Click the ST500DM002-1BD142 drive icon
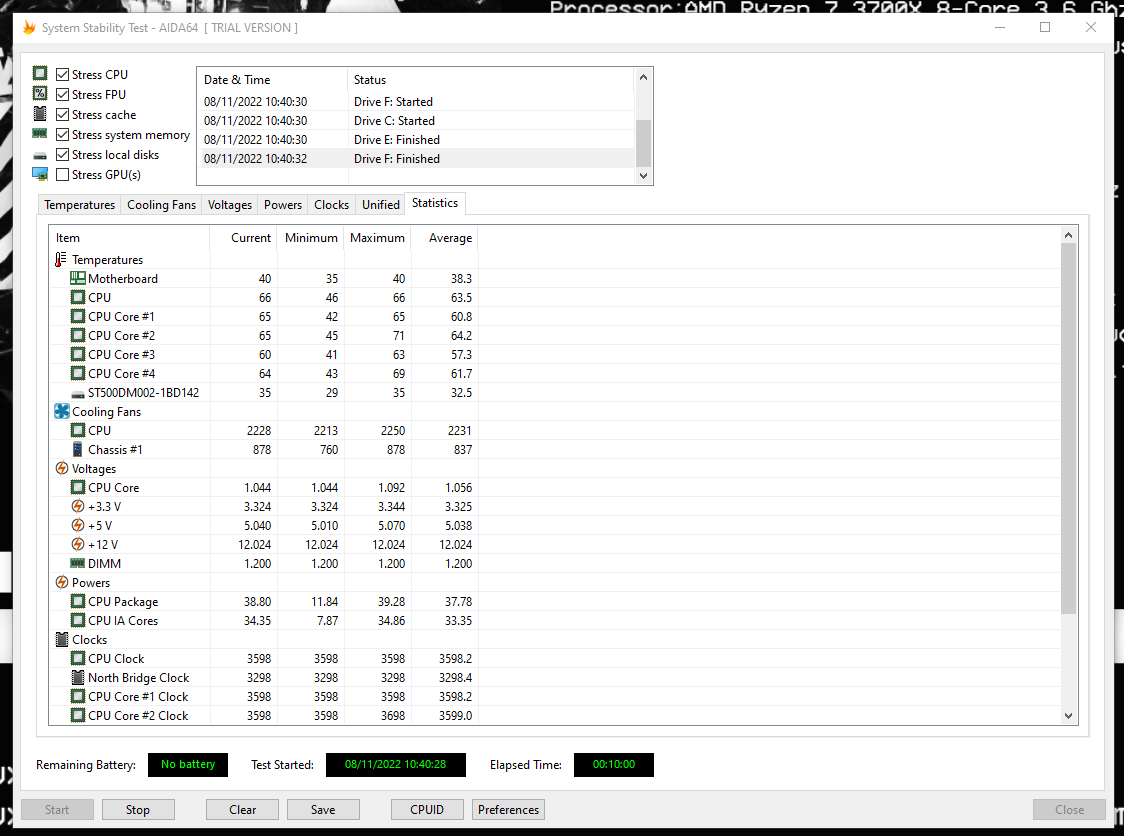This screenshot has width=1124, height=836. (77, 394)
